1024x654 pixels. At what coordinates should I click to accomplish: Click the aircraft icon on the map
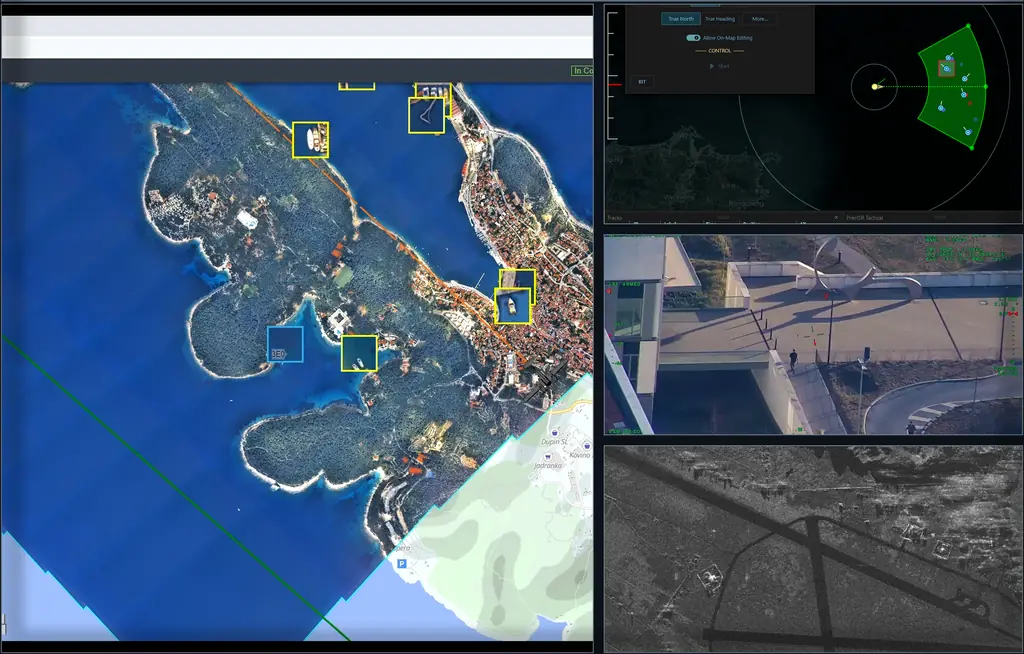pyautogui.click(x=545, y=383)
